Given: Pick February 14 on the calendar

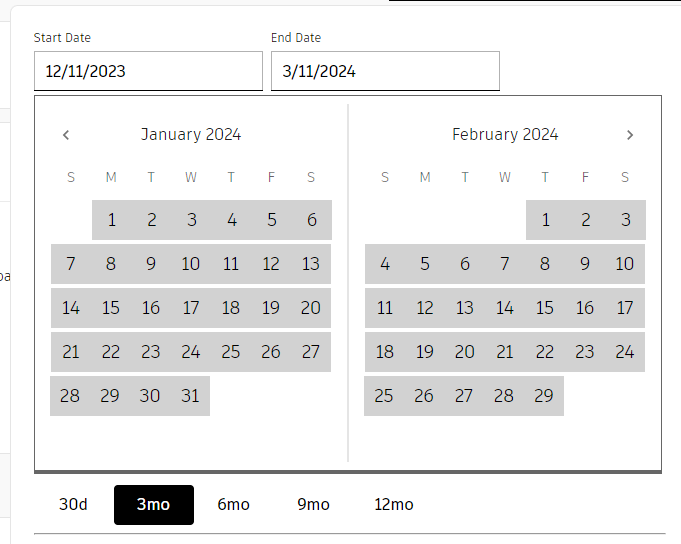Looking at the screenshot, I should click(505, 308).
